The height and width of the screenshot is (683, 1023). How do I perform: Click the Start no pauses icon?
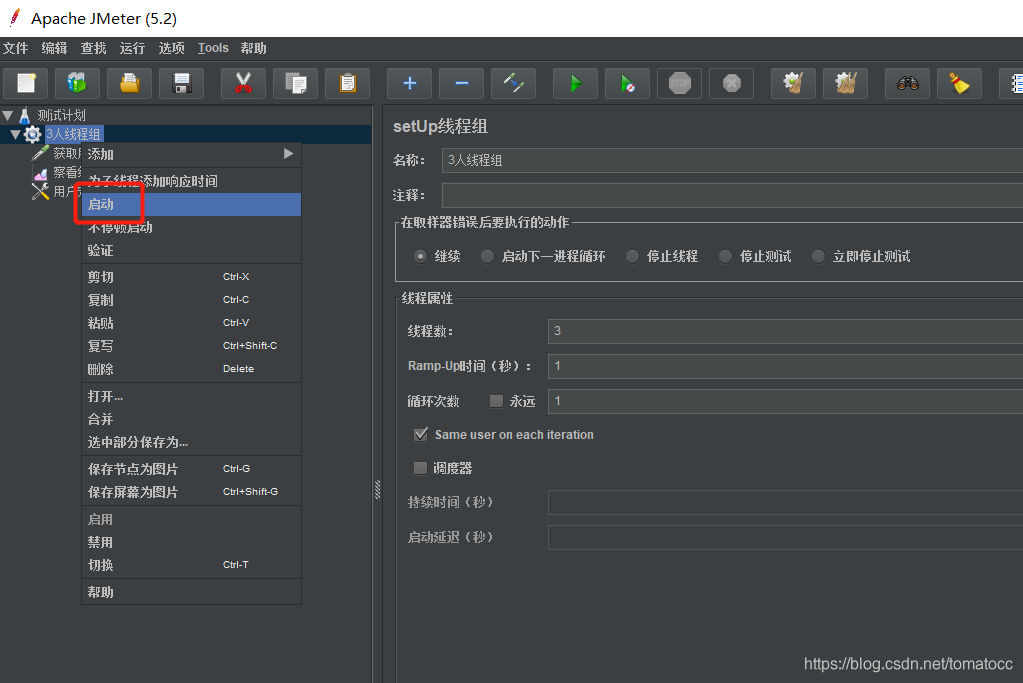pyautogui.click(x=627, y=83)
